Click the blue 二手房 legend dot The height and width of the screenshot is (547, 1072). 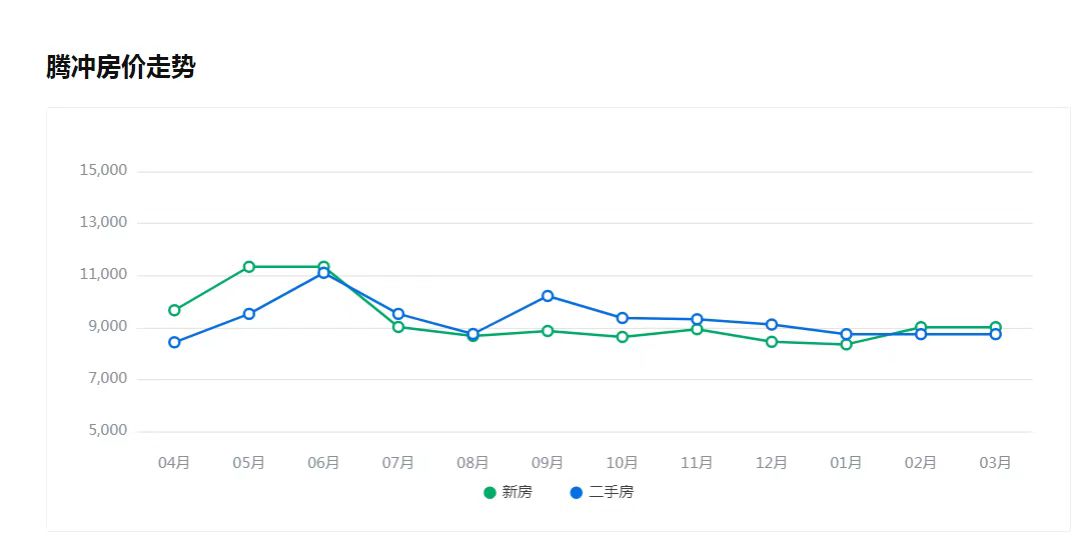coord(576,492)
